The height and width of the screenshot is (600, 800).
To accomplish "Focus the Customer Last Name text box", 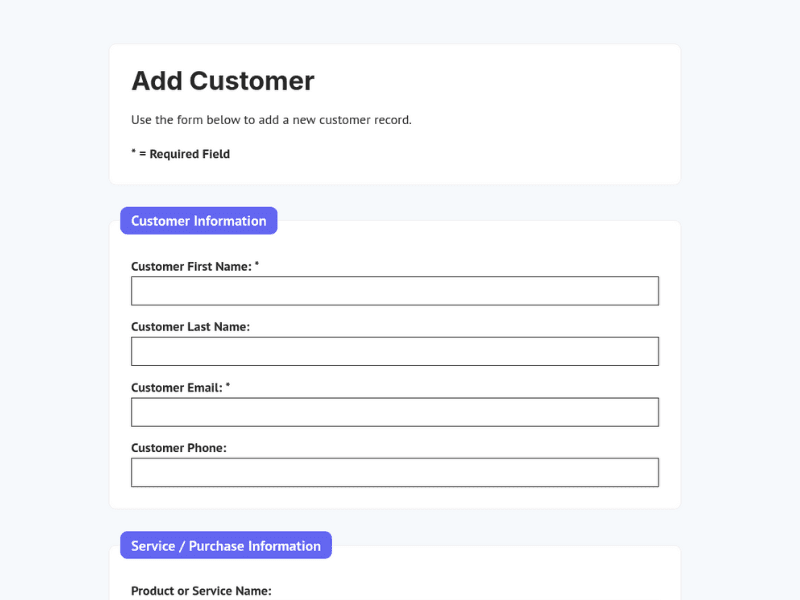I will click(x=394, y=351).
